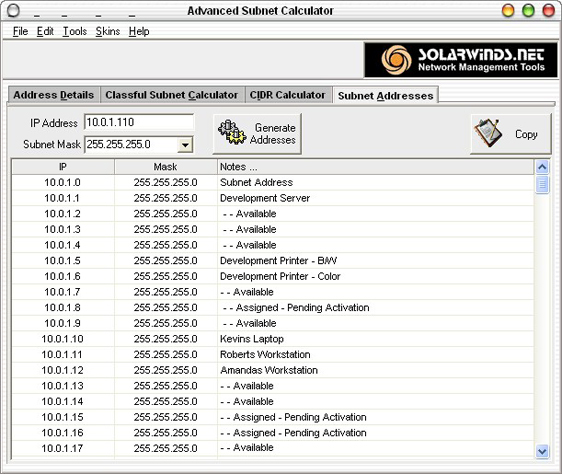Select the 10.0.1.13 IP cell

[x=63, y=386]
